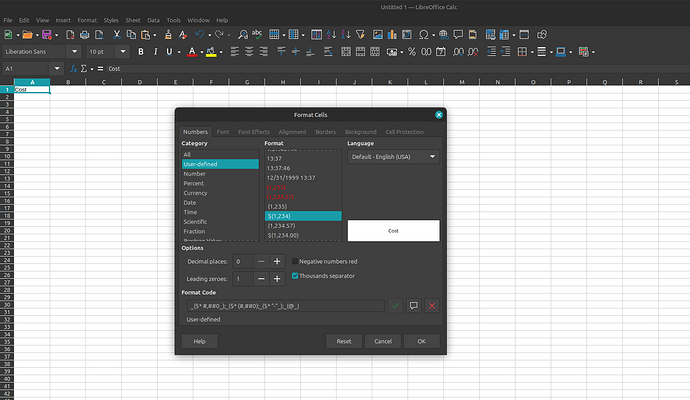Click the Underline toolbar icon
Image resolution: width=690 pixels, height=400 pixels.
pos(169,51)
